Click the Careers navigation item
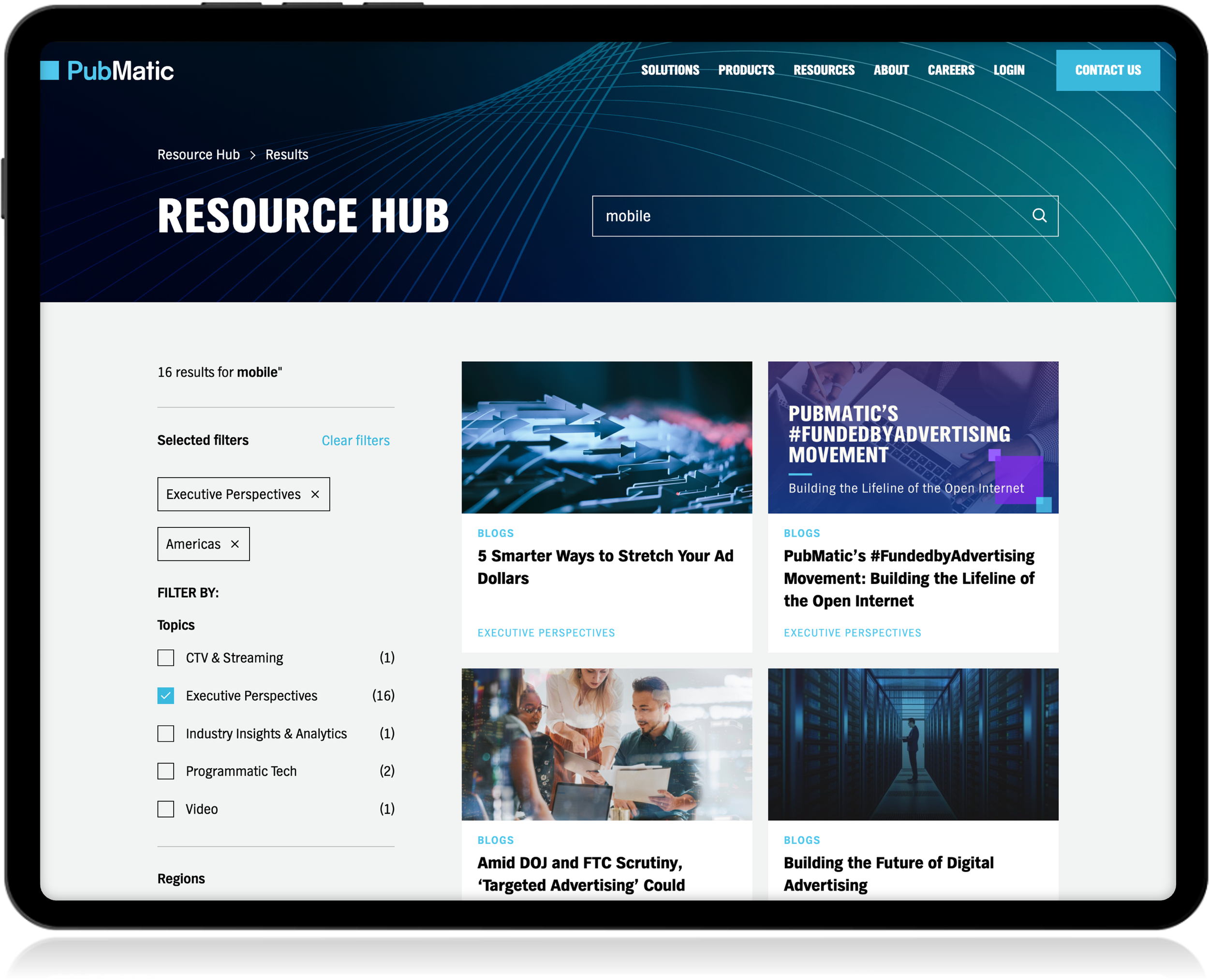The image size is (1209, 980). tap(951, 70)
